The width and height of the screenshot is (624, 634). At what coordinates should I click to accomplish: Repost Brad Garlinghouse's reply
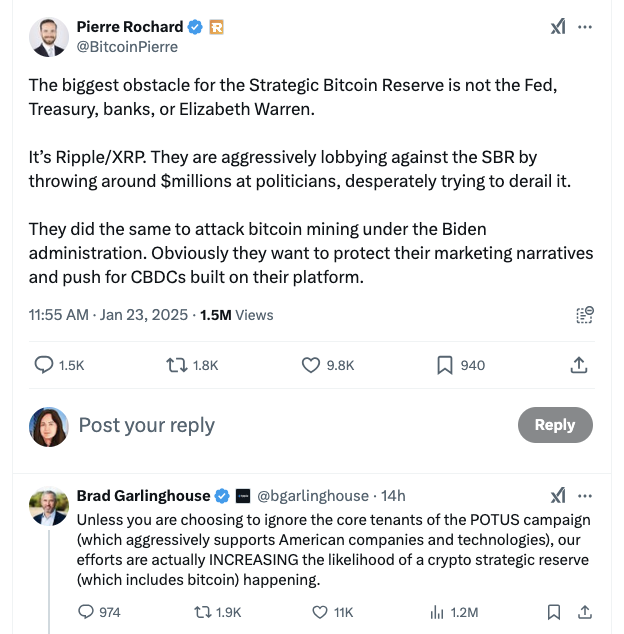(203, 612)
